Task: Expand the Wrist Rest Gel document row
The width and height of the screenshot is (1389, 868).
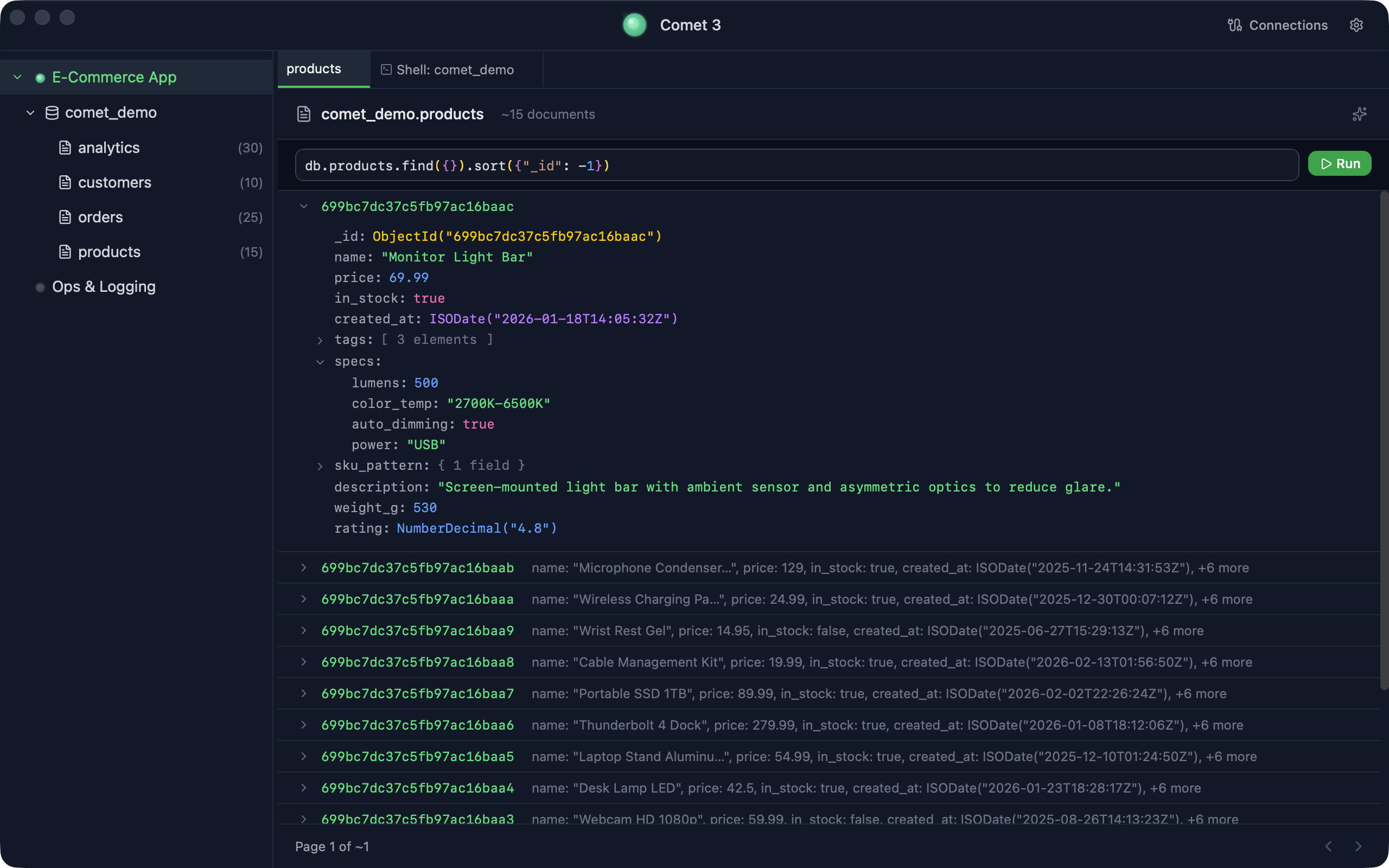Action: [304, 630]
